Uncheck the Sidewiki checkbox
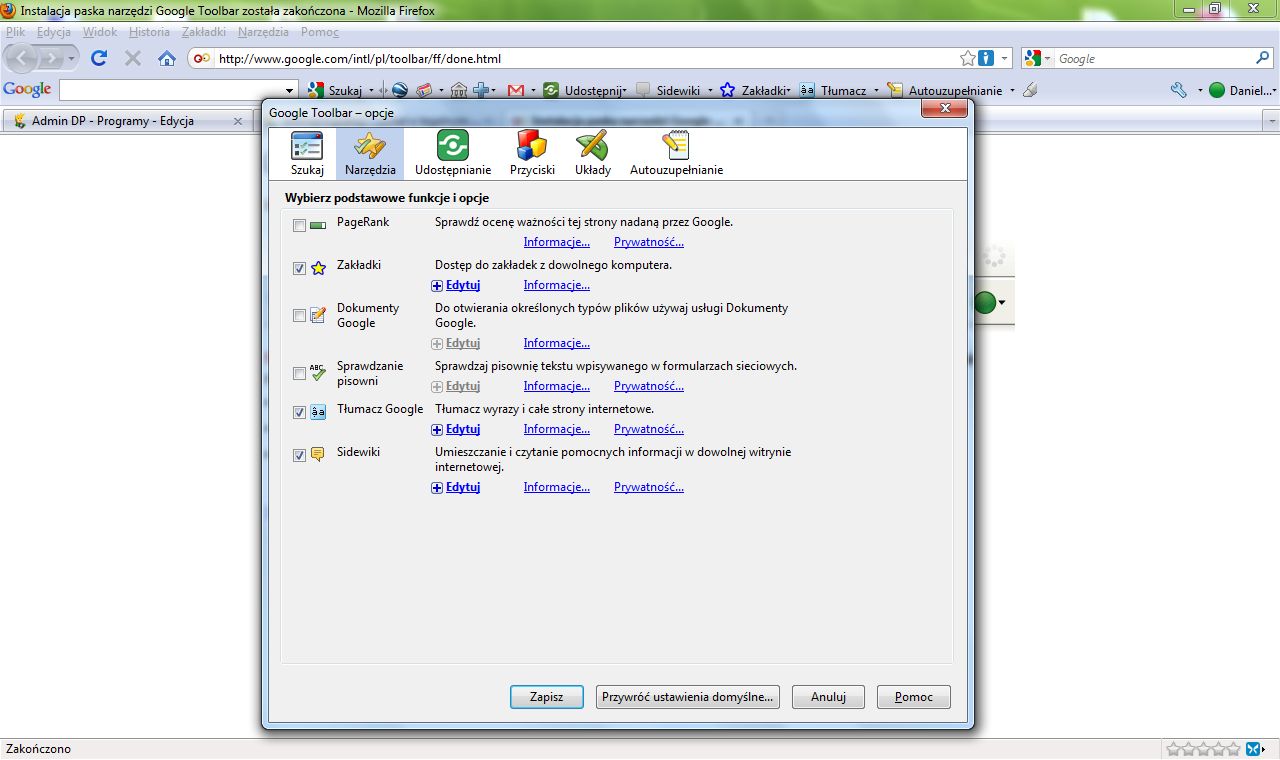Viewport: 1280px width, 760px height. tap(299, 456)
